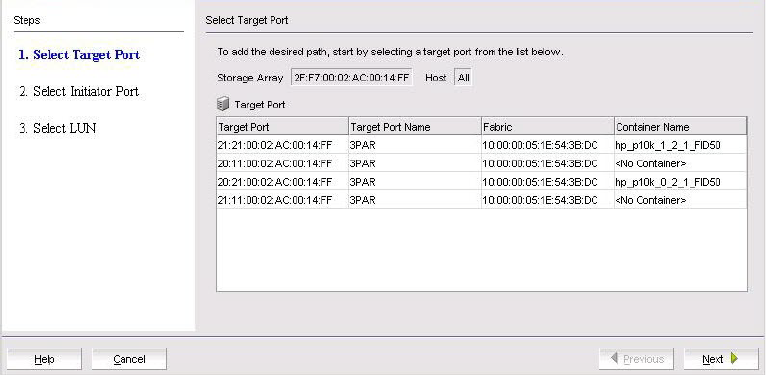The width and height of the screenshot is (766, 375).
Task: Select container hp_p10k_0_2_1_FID50 cell
Action: point(681,182)
